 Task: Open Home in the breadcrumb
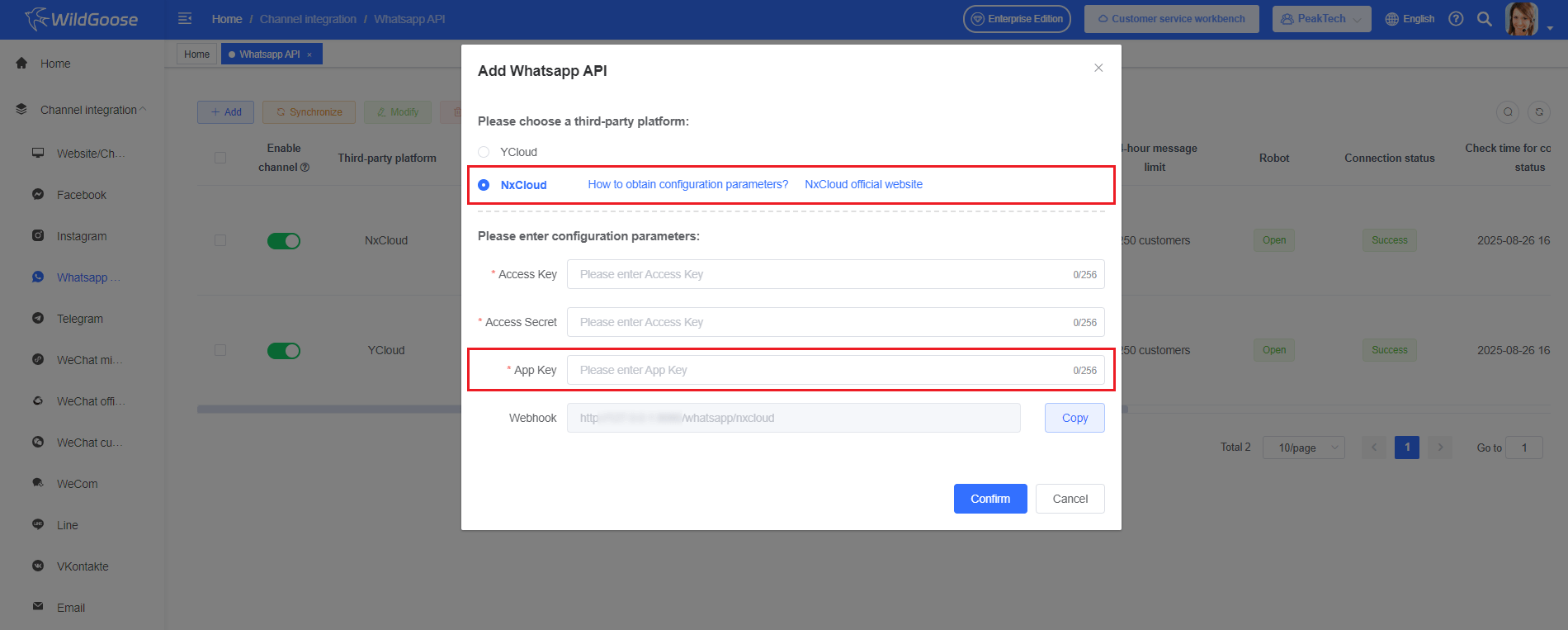click(227, 19)
